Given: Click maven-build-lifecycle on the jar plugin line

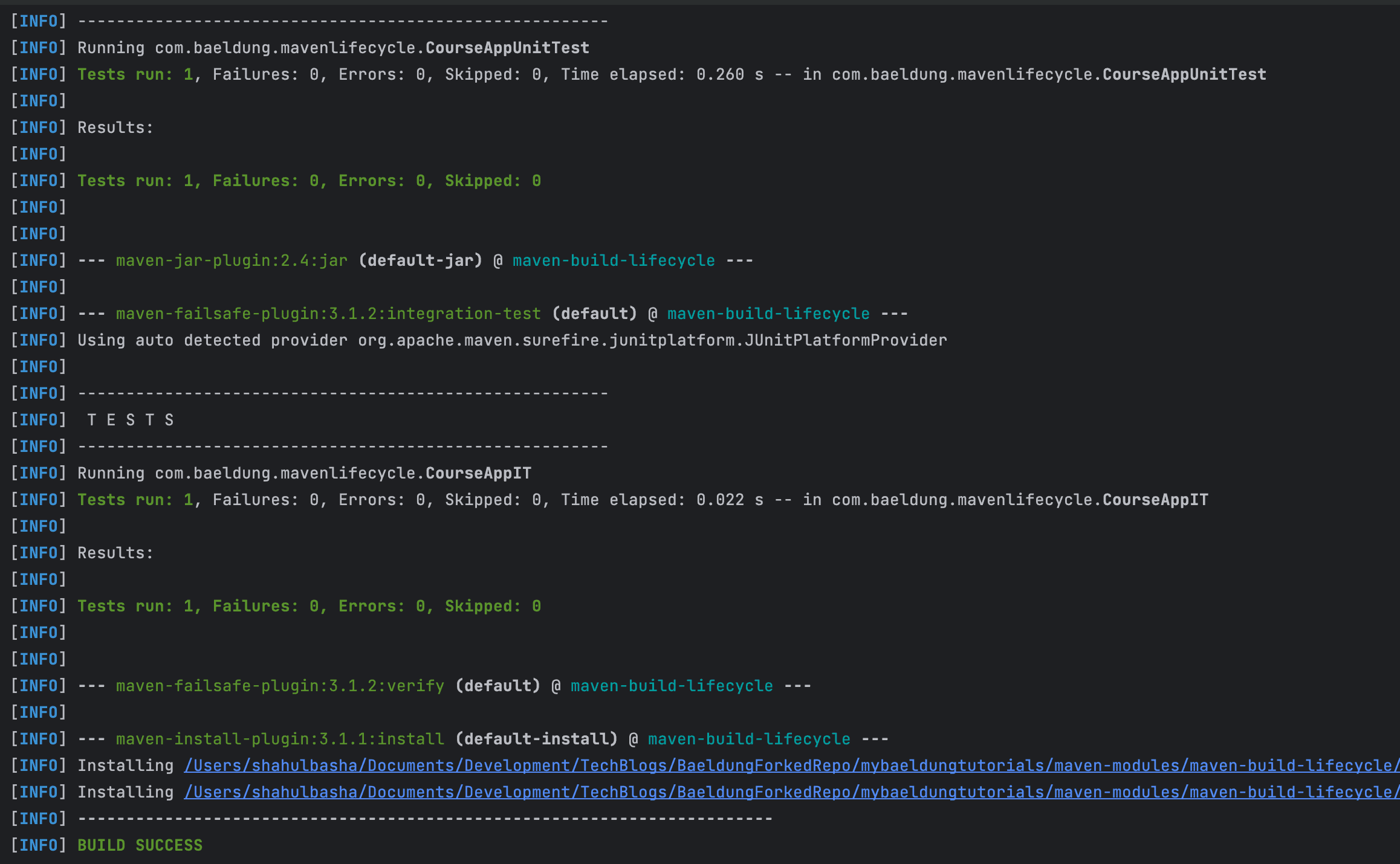Looking at the screenshot, I should 614,260.
